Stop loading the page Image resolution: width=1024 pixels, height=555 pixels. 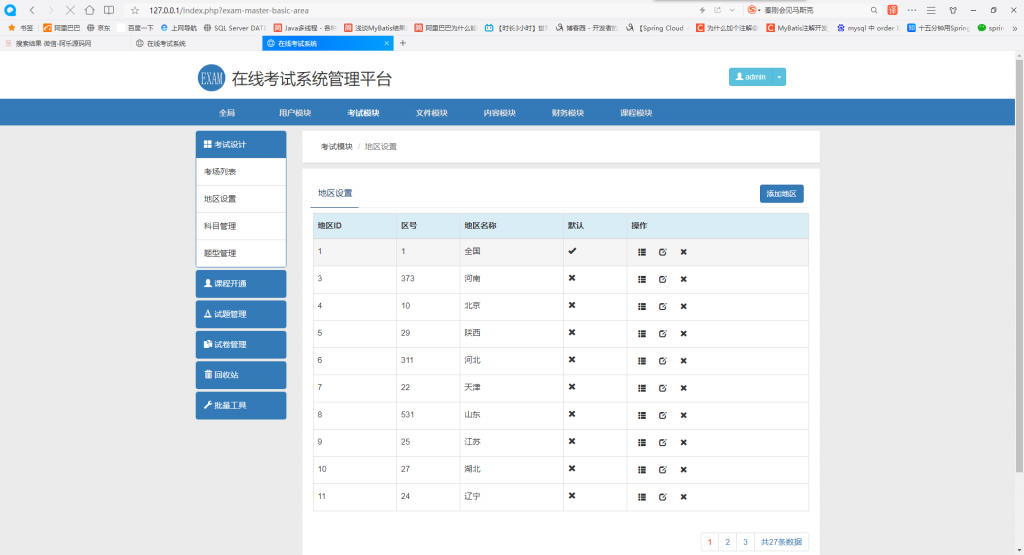pyautogui.click(x=70, y=10)
